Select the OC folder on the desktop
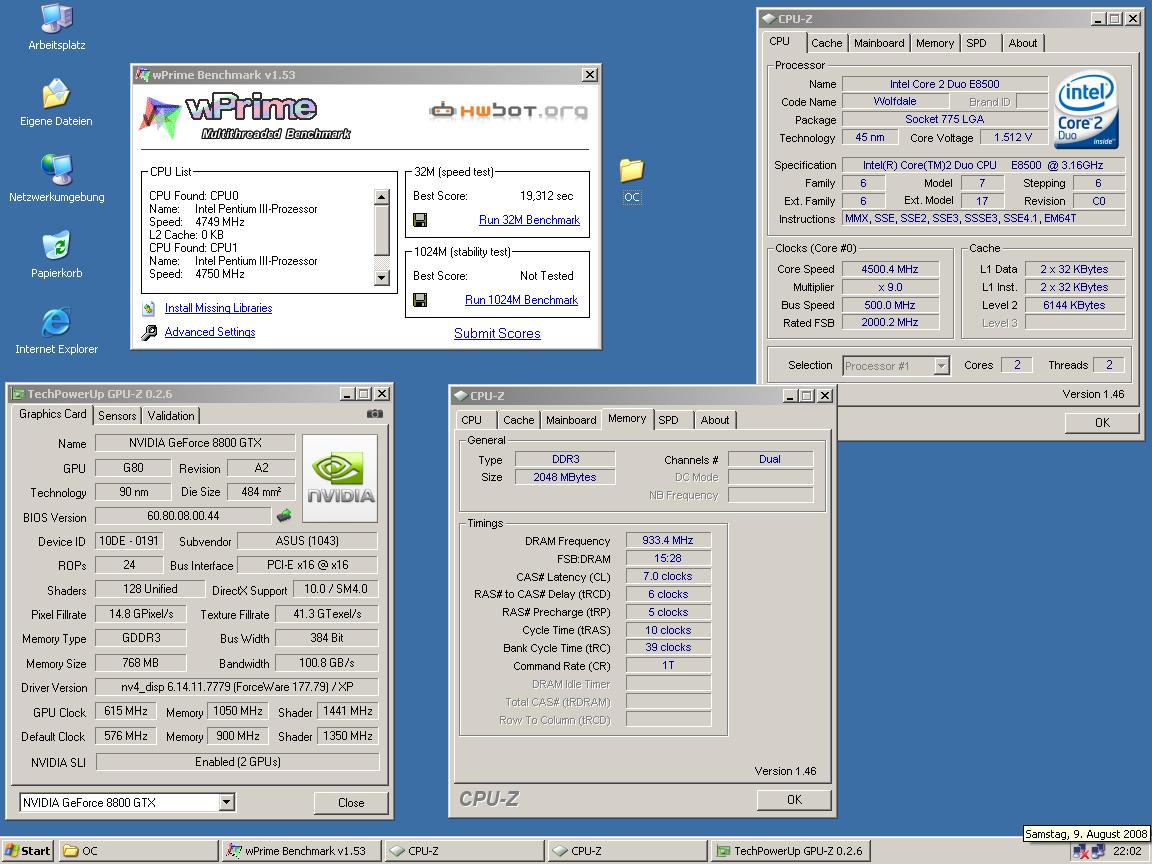 [632, 170]
